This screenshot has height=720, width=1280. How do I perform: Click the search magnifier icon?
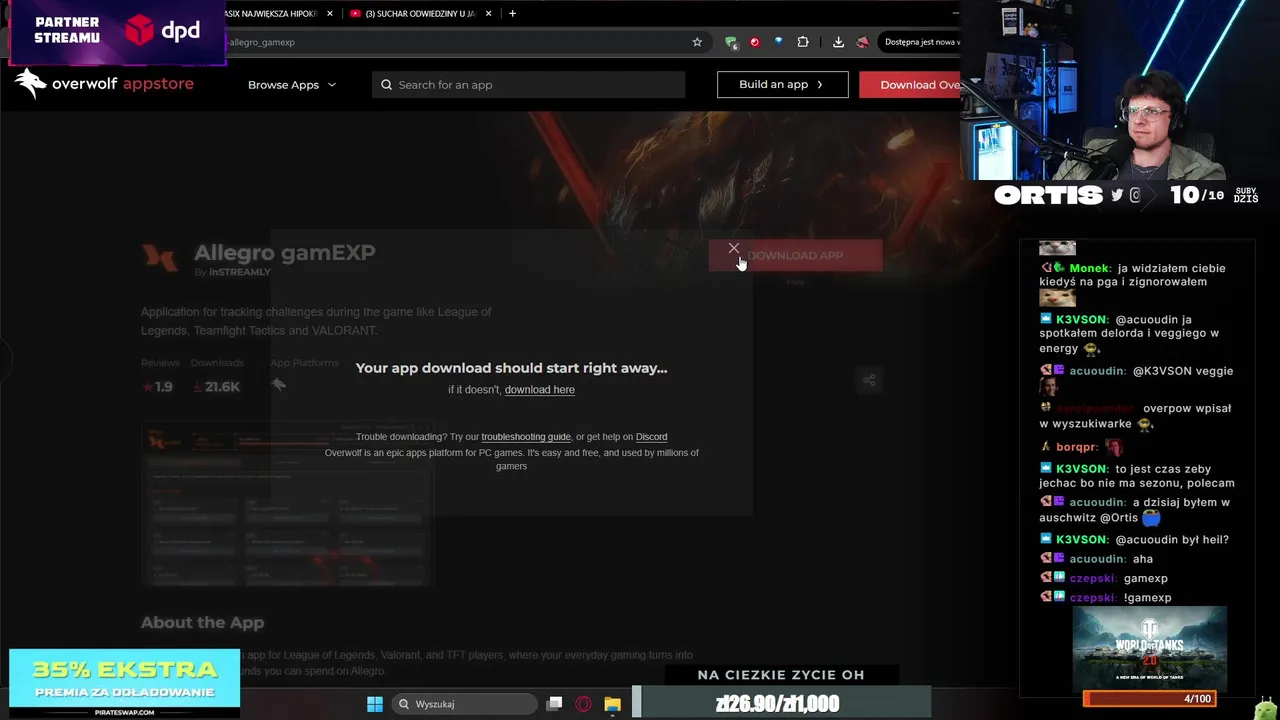(386, 85)
